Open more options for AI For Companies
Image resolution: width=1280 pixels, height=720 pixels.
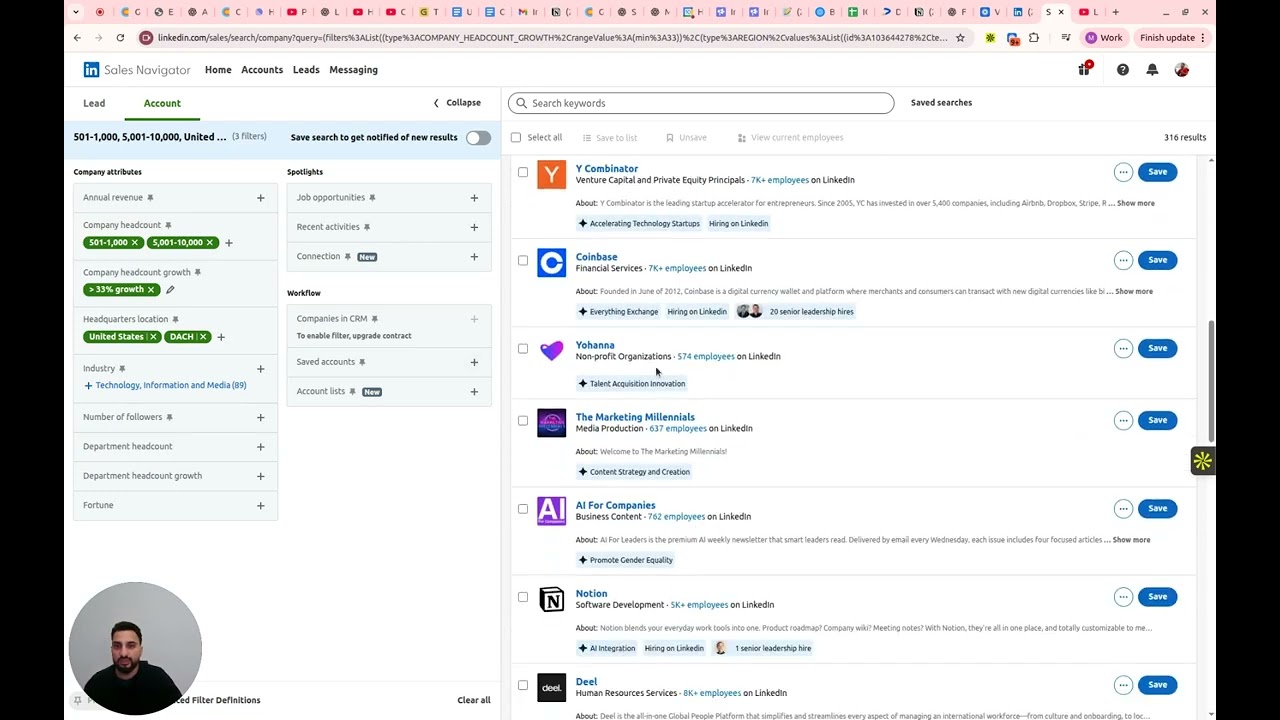1123,508
